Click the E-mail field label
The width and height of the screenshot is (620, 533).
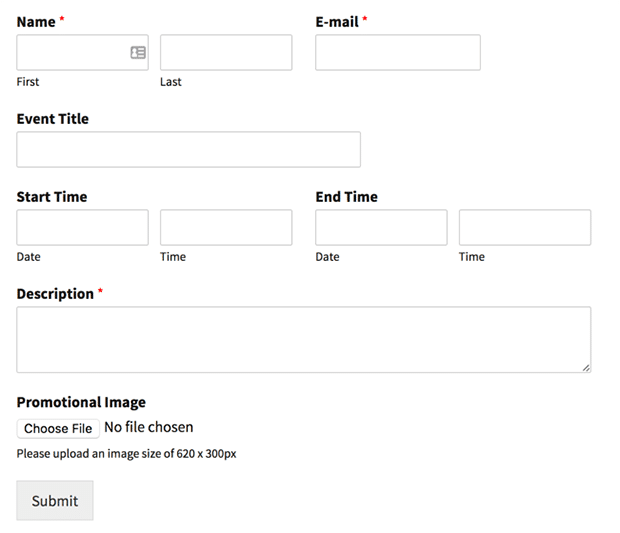point(337,22)
